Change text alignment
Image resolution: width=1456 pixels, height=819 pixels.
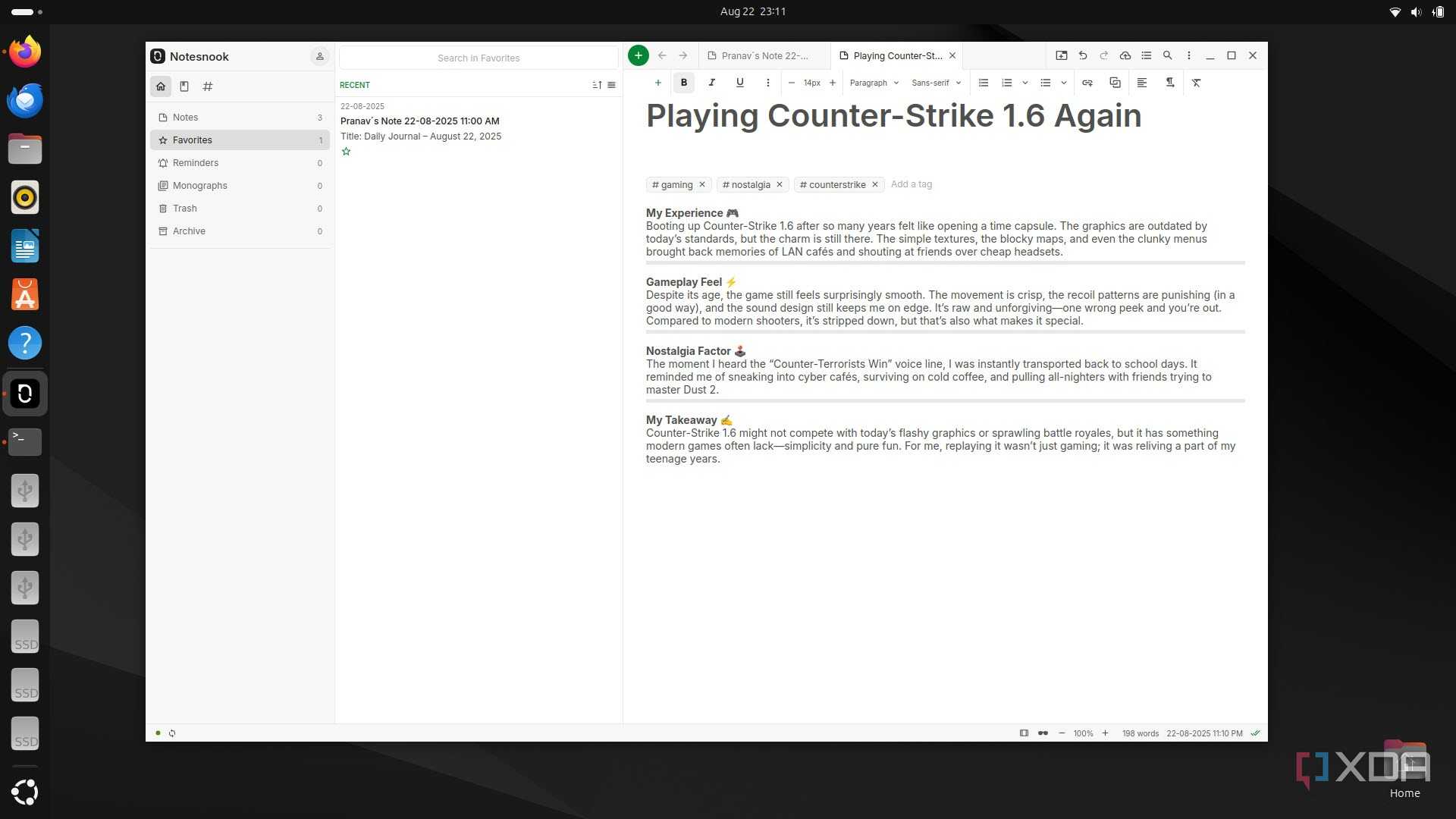point(1141,83)
